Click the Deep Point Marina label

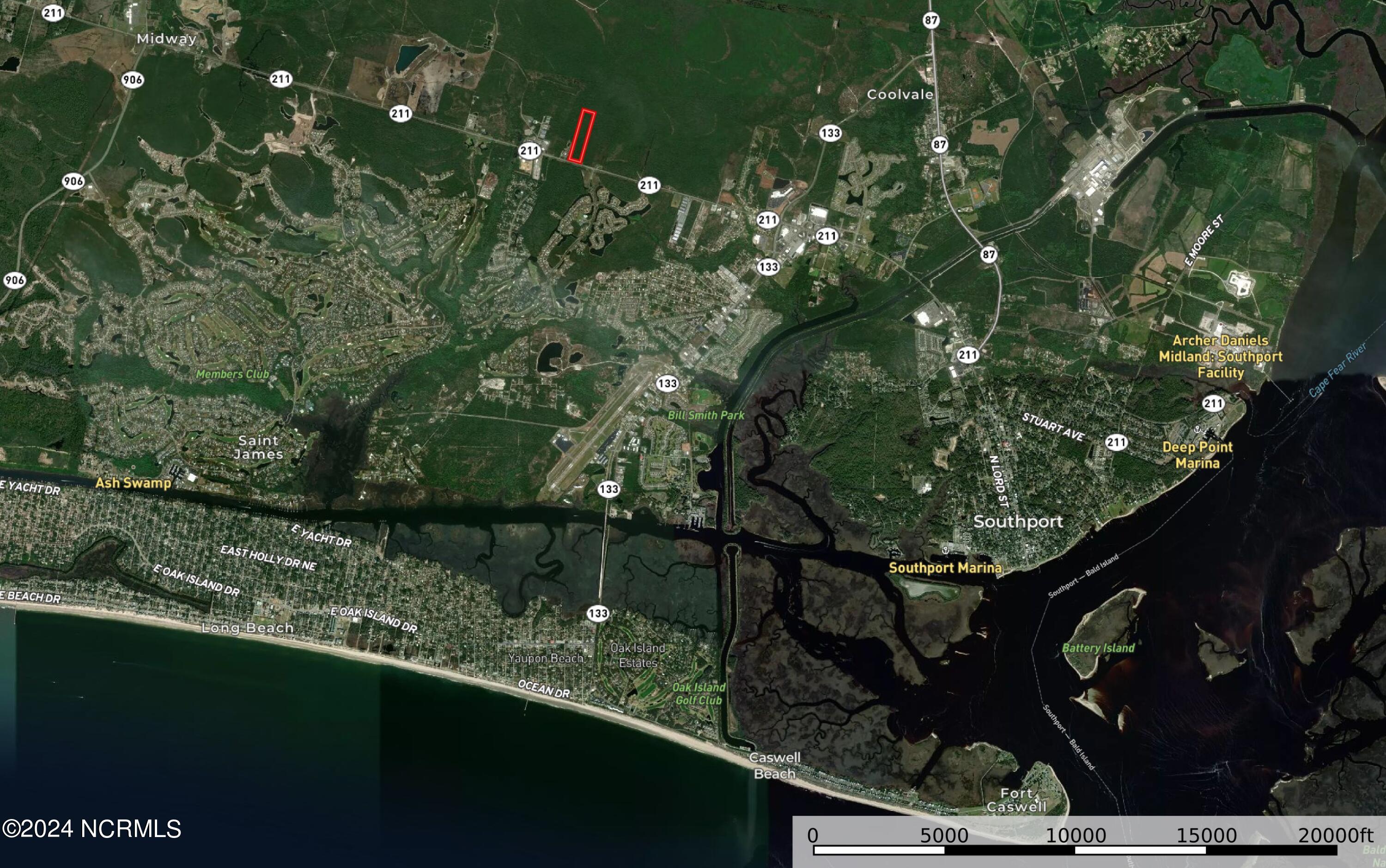pyautogui.click(x=1197, y=455)
